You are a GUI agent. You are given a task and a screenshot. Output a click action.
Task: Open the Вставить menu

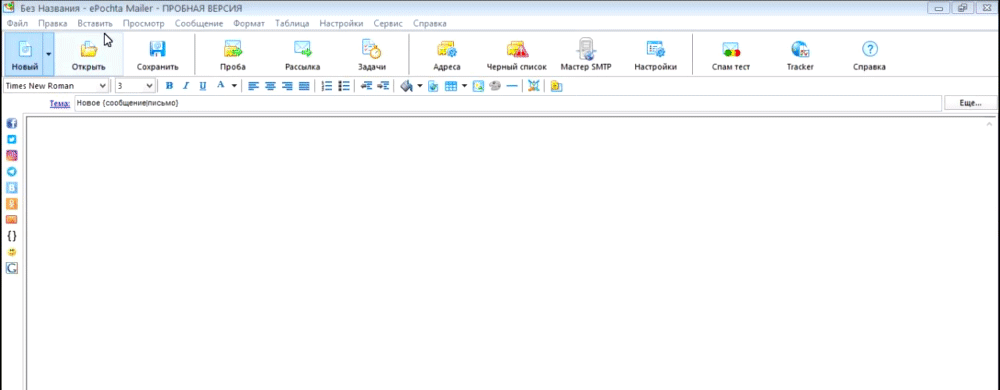point(94,24)
